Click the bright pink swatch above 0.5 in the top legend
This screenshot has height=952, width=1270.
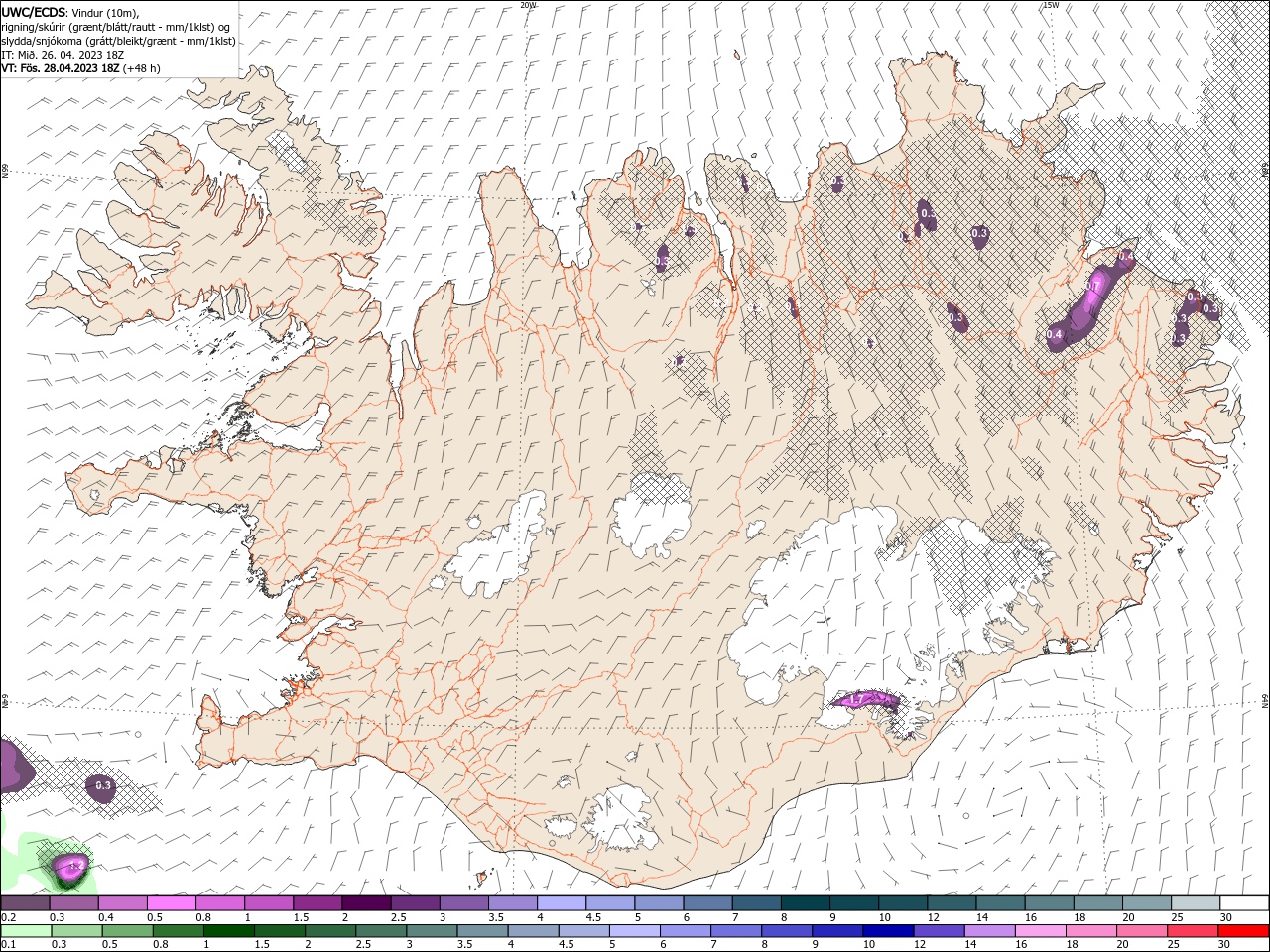pyautogui.click(x=172, y=903)
